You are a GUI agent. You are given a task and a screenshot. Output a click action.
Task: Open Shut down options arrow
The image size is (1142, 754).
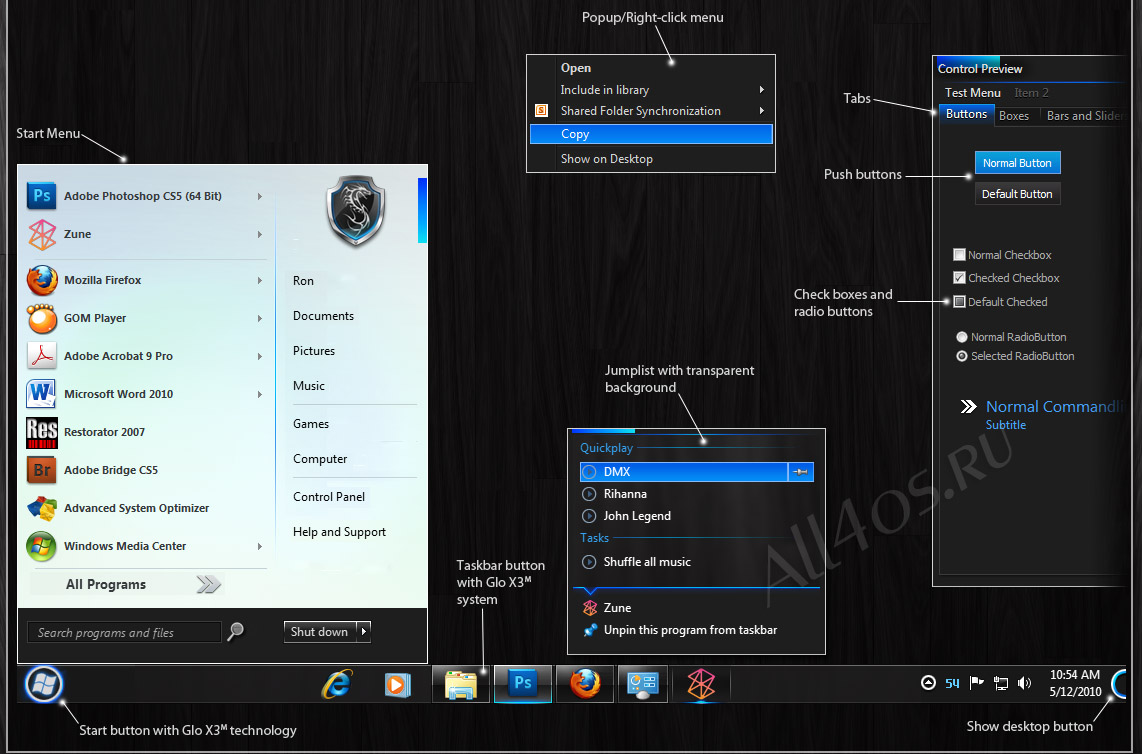coord(364,632)
